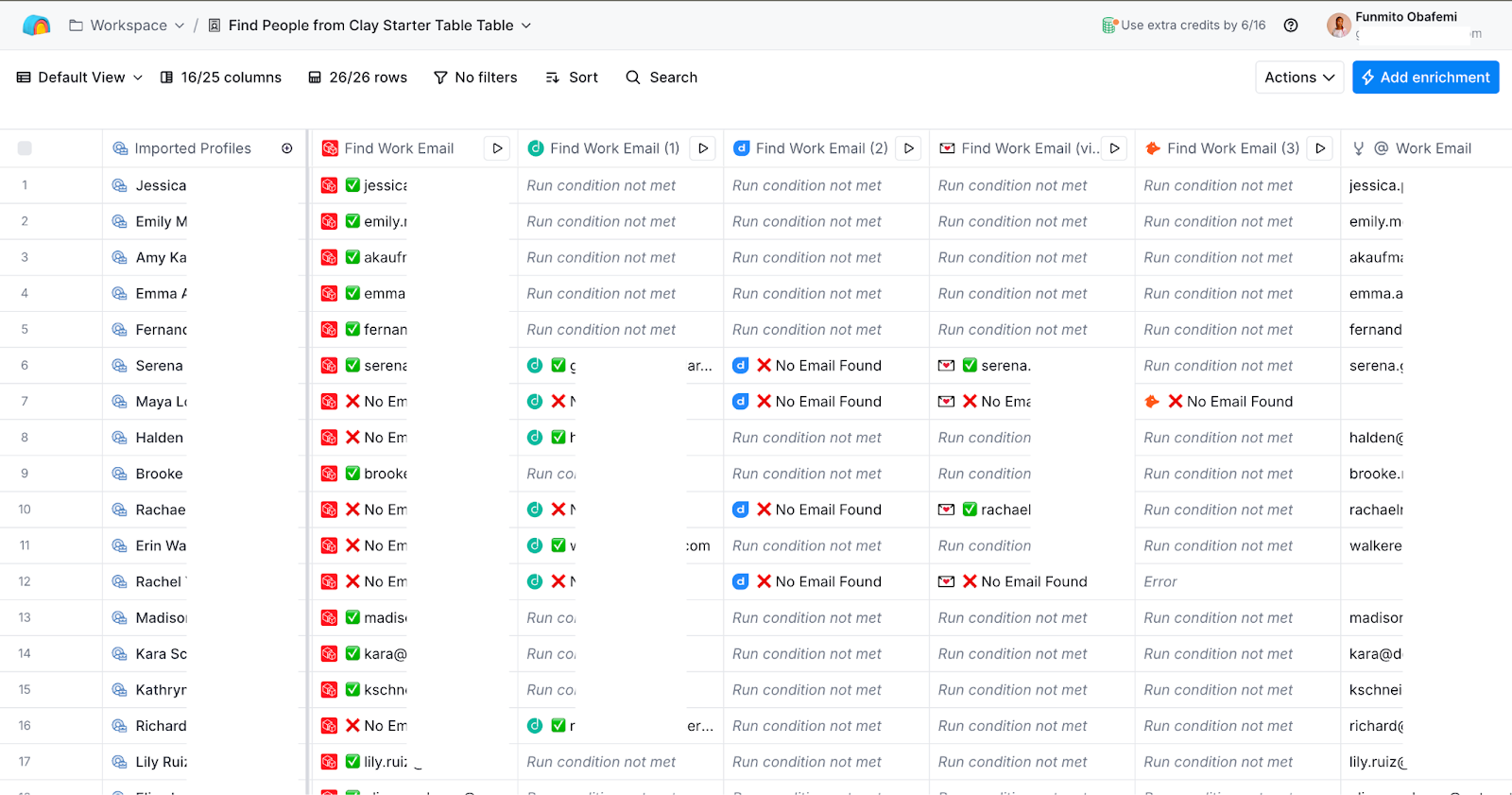Run the Find Work Email column
1512x795 pixels.
tap(497, 148)
